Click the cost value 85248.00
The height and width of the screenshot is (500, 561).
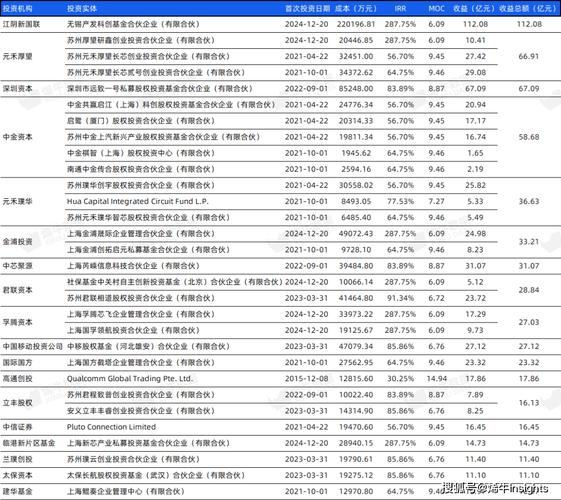click(x=356, y=89)
